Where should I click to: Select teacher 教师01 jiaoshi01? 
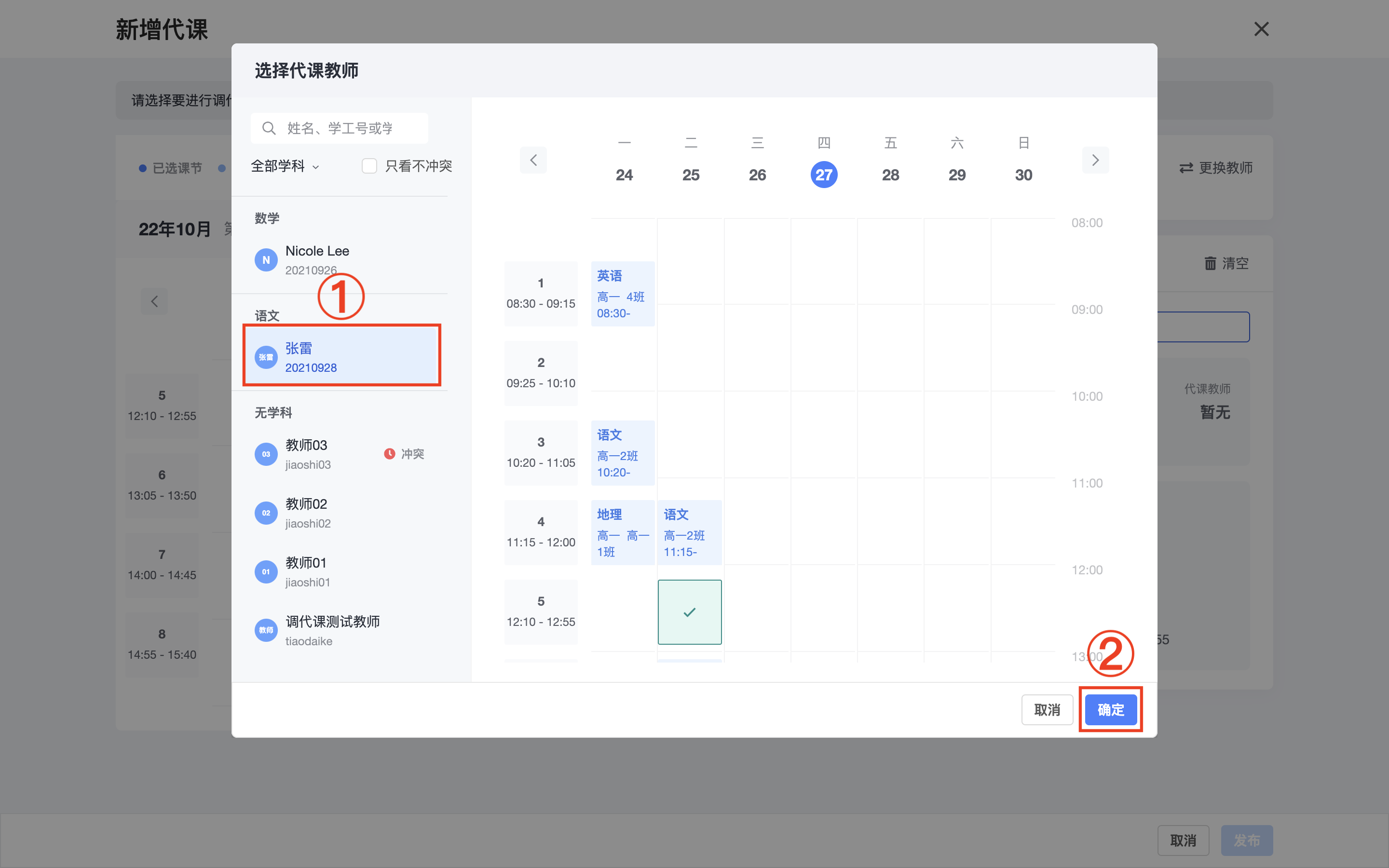point(342,572)
